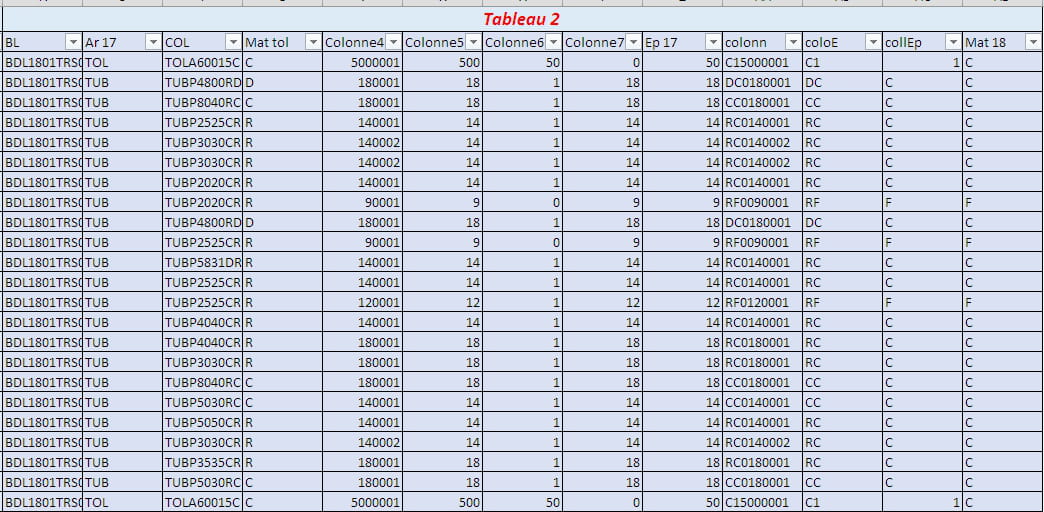Open the coloE filter dropdown
1044x512 pixels.
[x=872, y=42]
